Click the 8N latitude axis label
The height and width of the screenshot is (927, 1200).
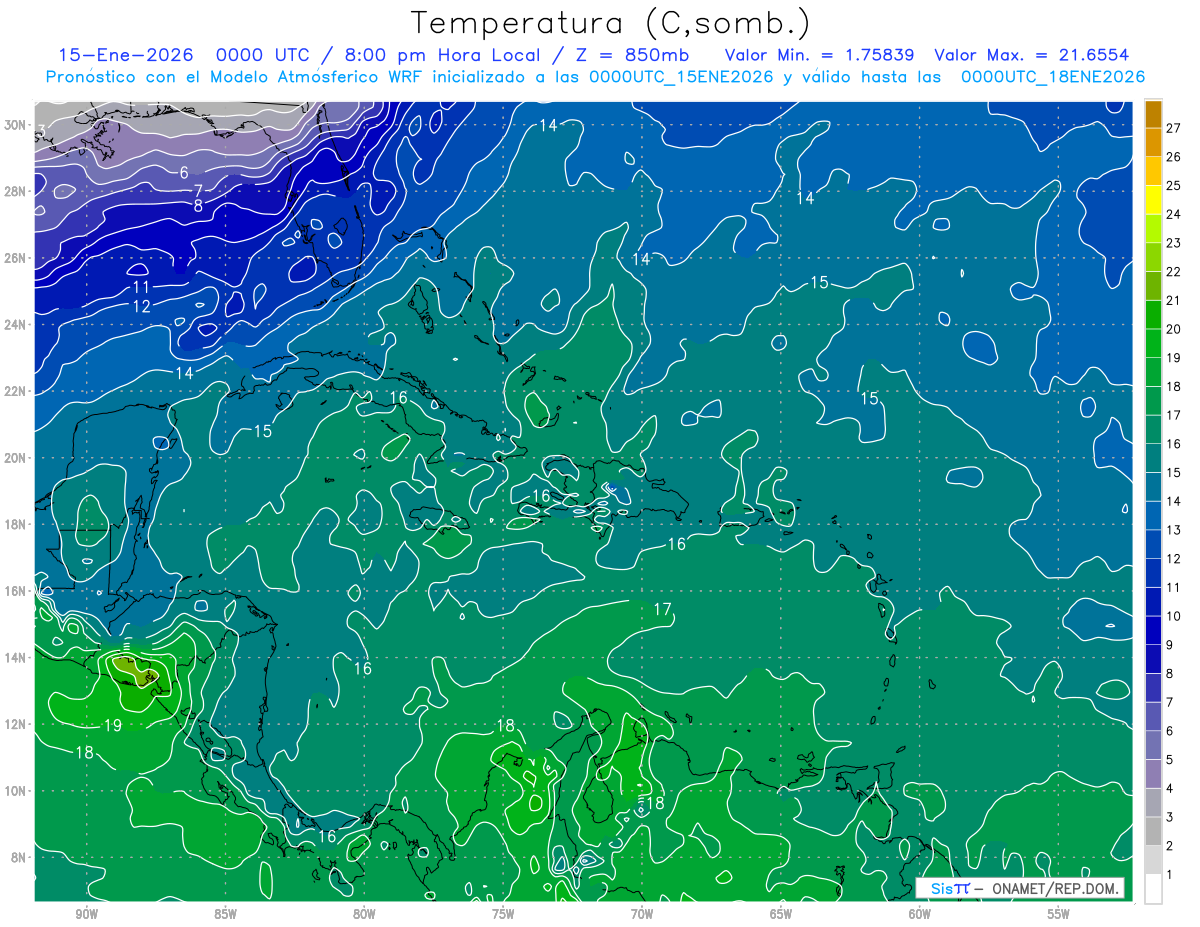18,857
